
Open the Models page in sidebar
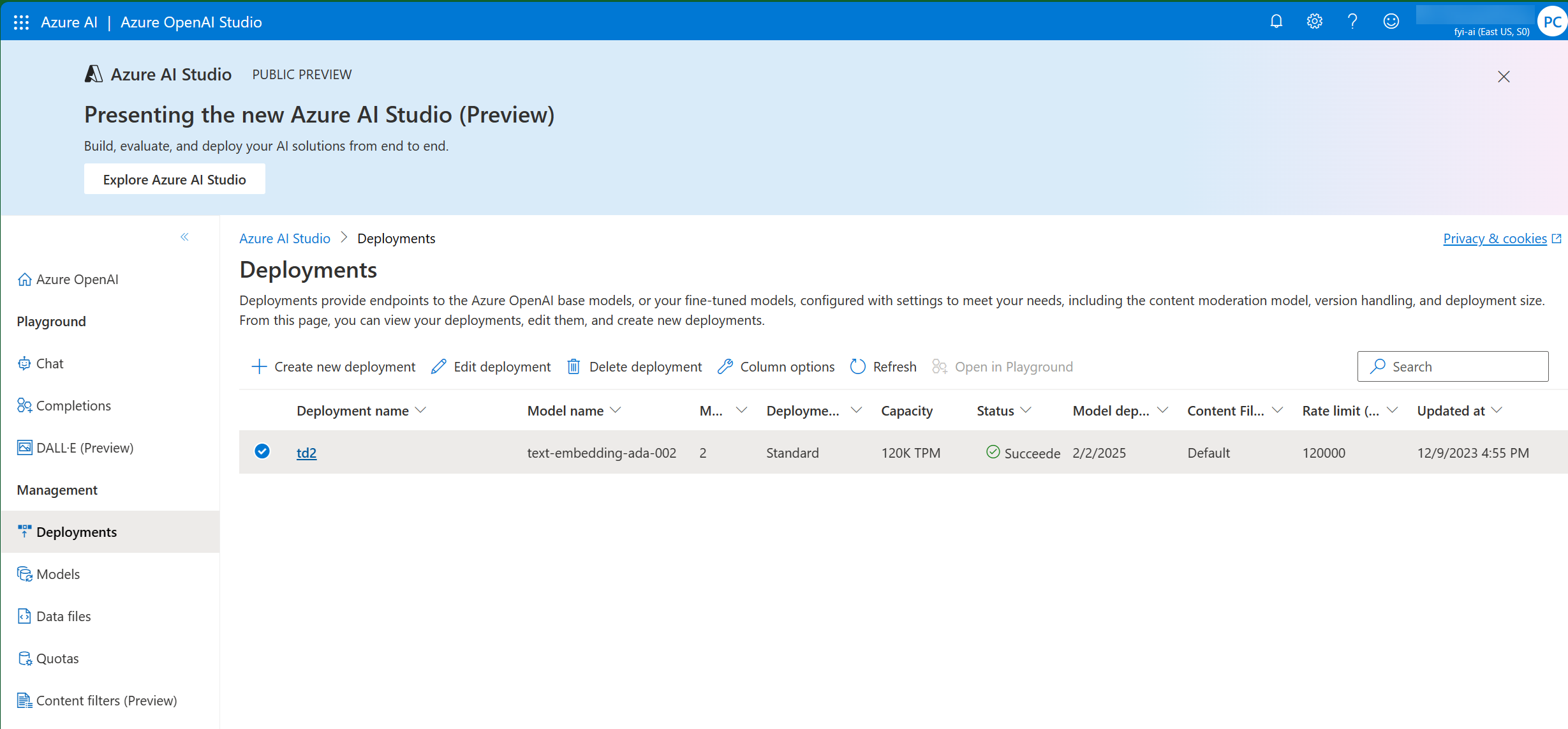(x=58, y=574)
